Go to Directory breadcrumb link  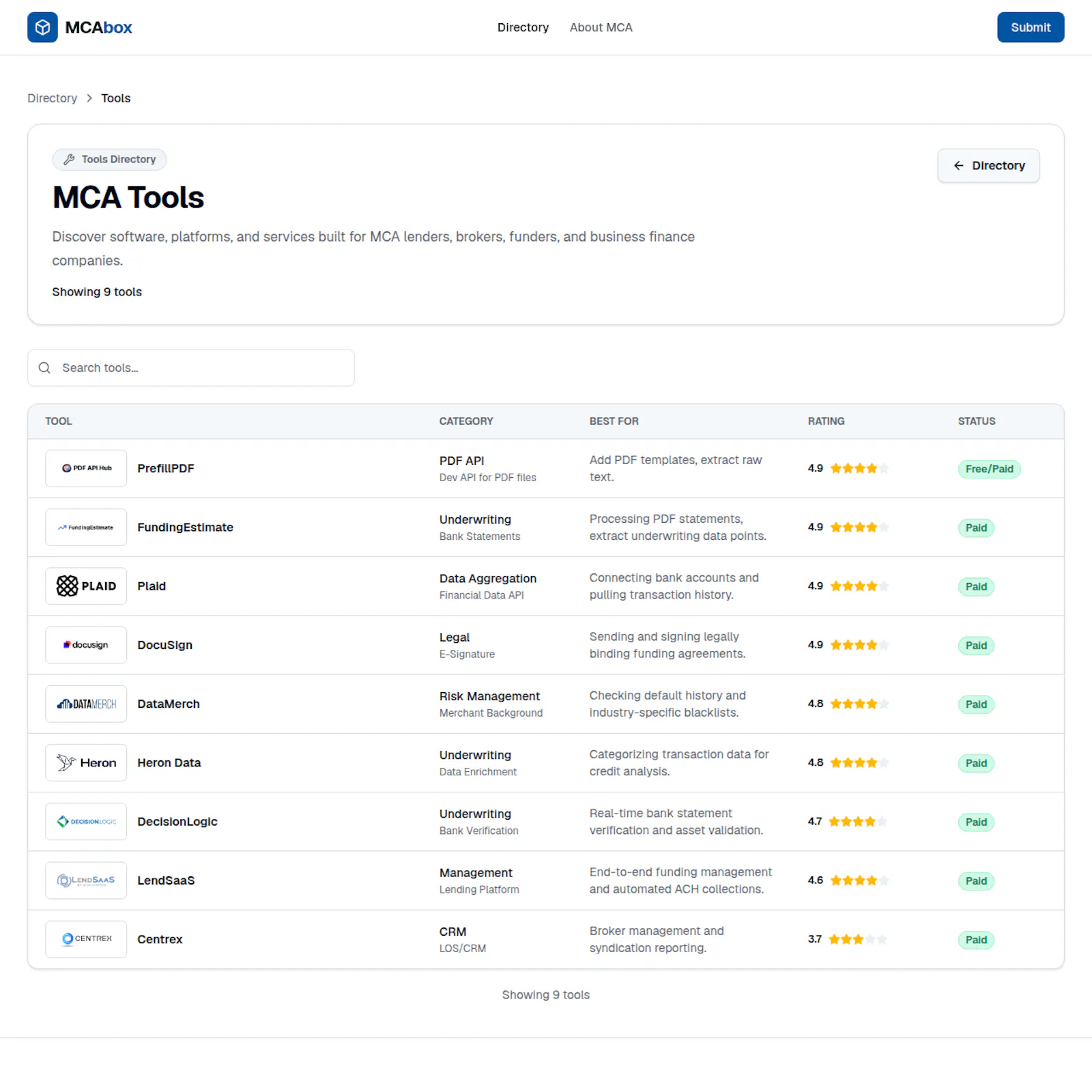click(x=53, y=98)
